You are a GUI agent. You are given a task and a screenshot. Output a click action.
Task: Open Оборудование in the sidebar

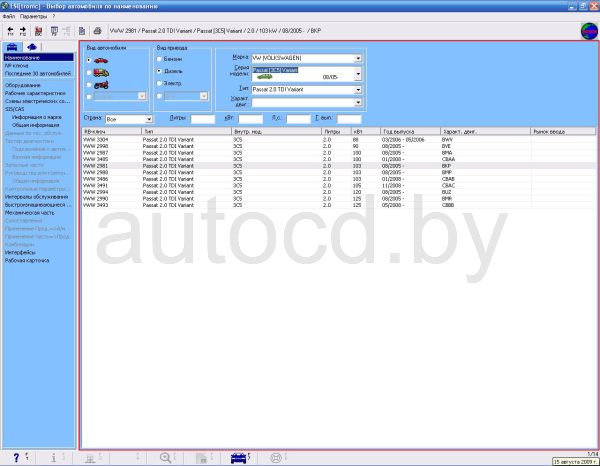[x=22, y=85]
